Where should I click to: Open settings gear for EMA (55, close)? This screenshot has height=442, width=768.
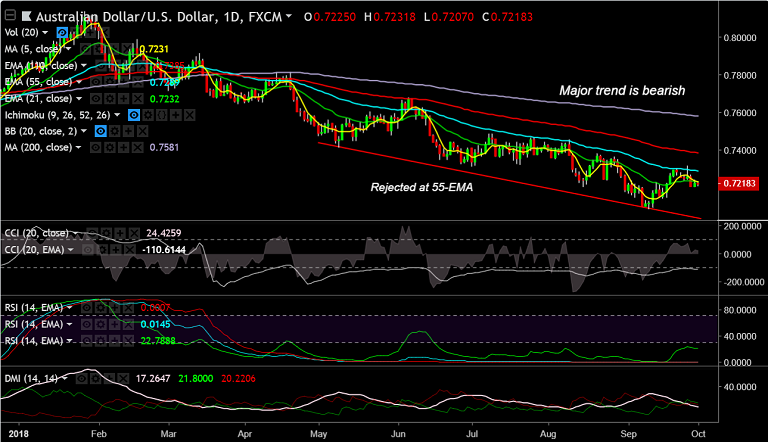pyautogui.click(x=110, y=82)
